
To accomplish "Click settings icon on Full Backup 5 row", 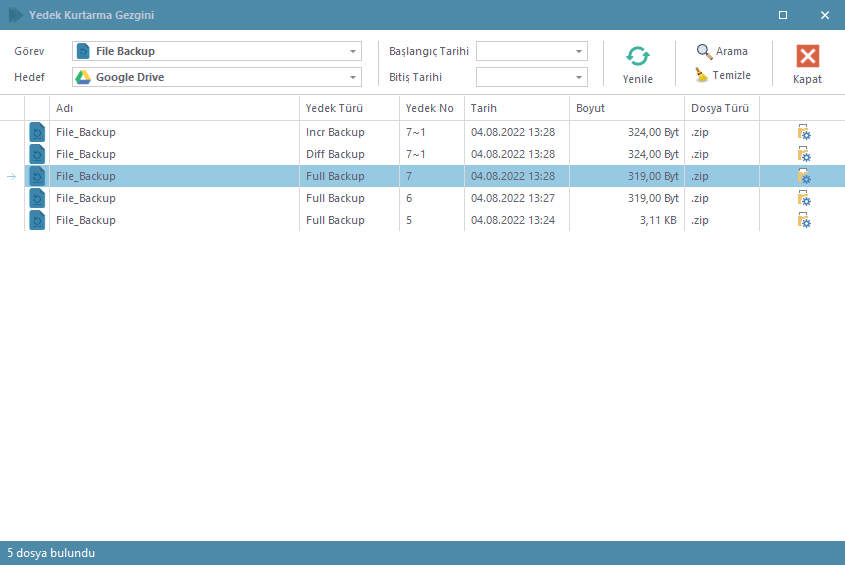I will coord(803,220).
